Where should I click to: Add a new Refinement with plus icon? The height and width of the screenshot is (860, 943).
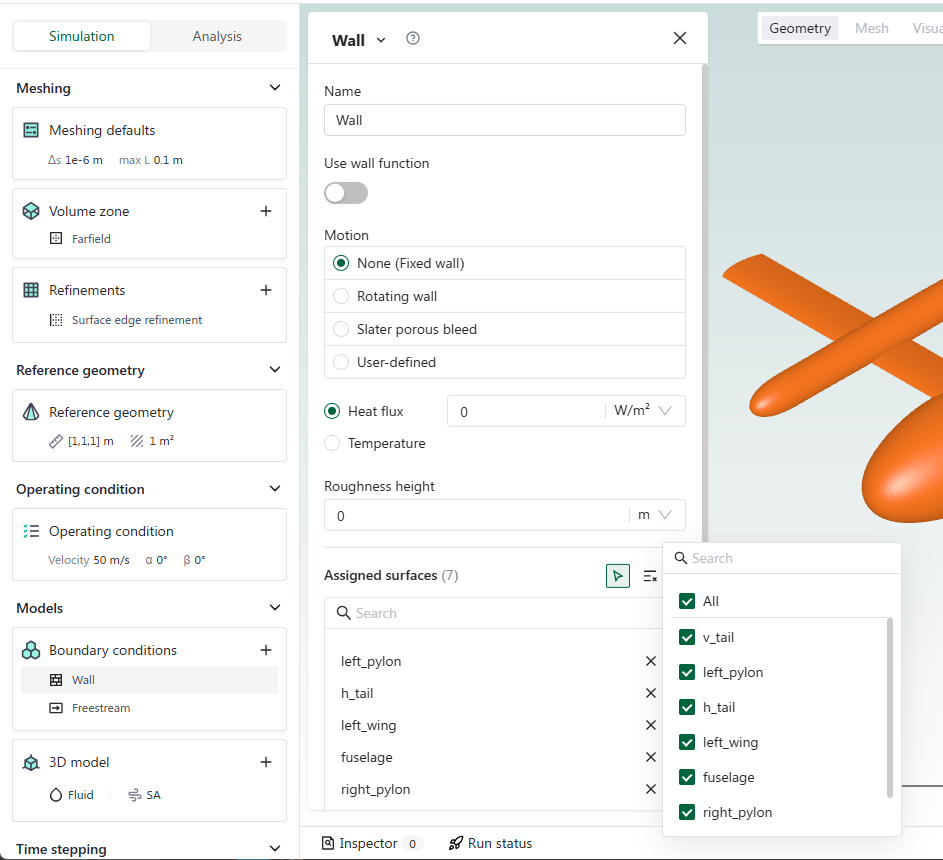tap(266, 290)
